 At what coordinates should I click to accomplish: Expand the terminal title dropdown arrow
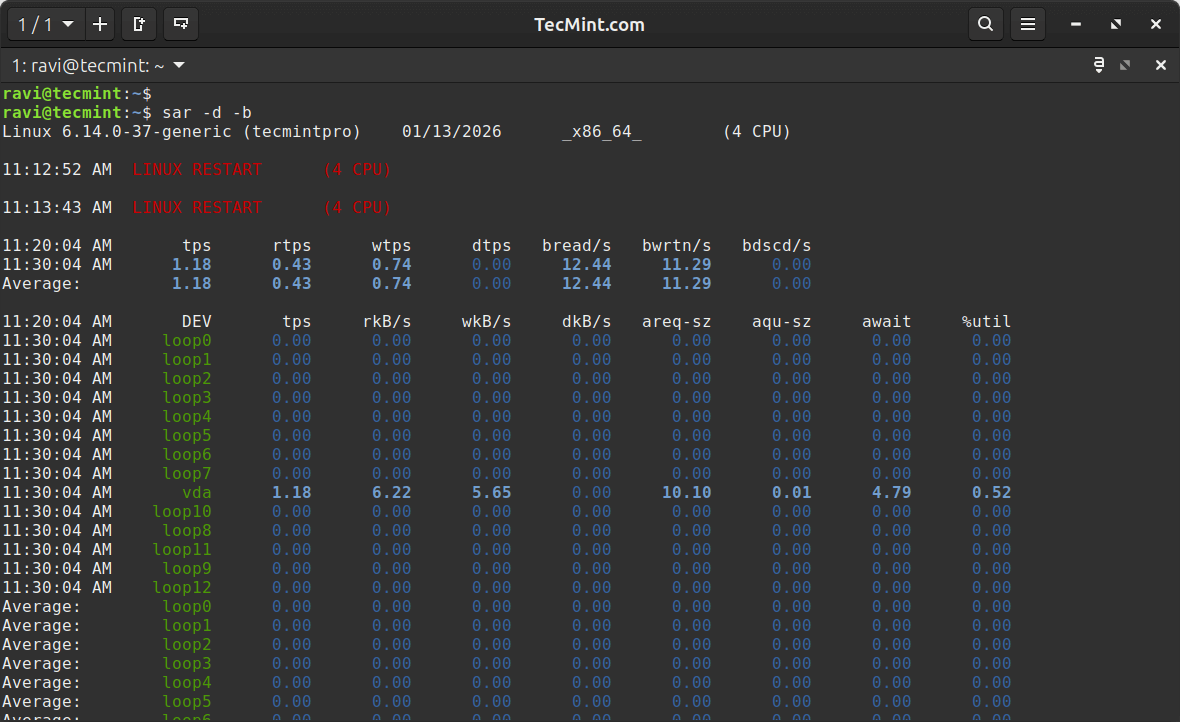tap(177, 65)
